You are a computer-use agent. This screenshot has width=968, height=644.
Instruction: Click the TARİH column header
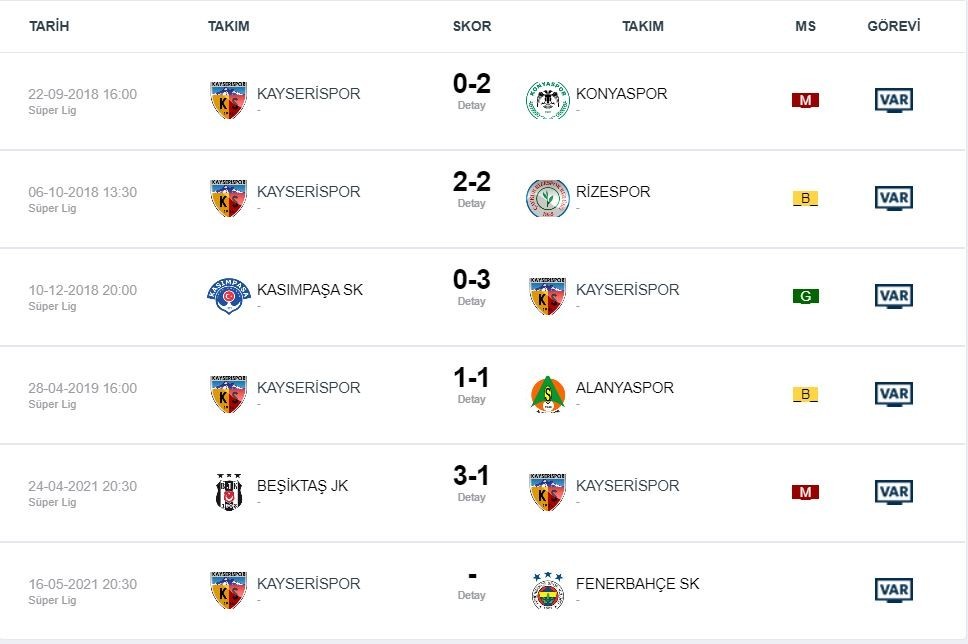click(x=49, y=27)
